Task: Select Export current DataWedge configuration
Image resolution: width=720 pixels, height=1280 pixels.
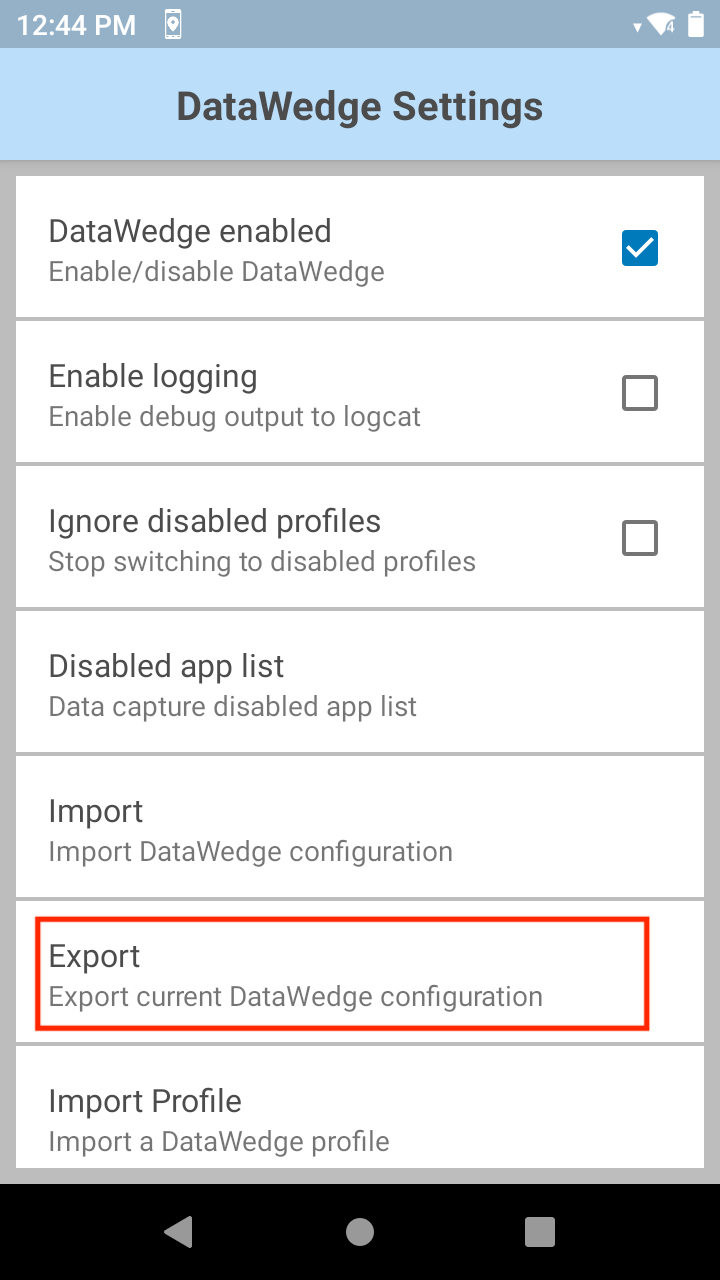Action: point(360,972)
